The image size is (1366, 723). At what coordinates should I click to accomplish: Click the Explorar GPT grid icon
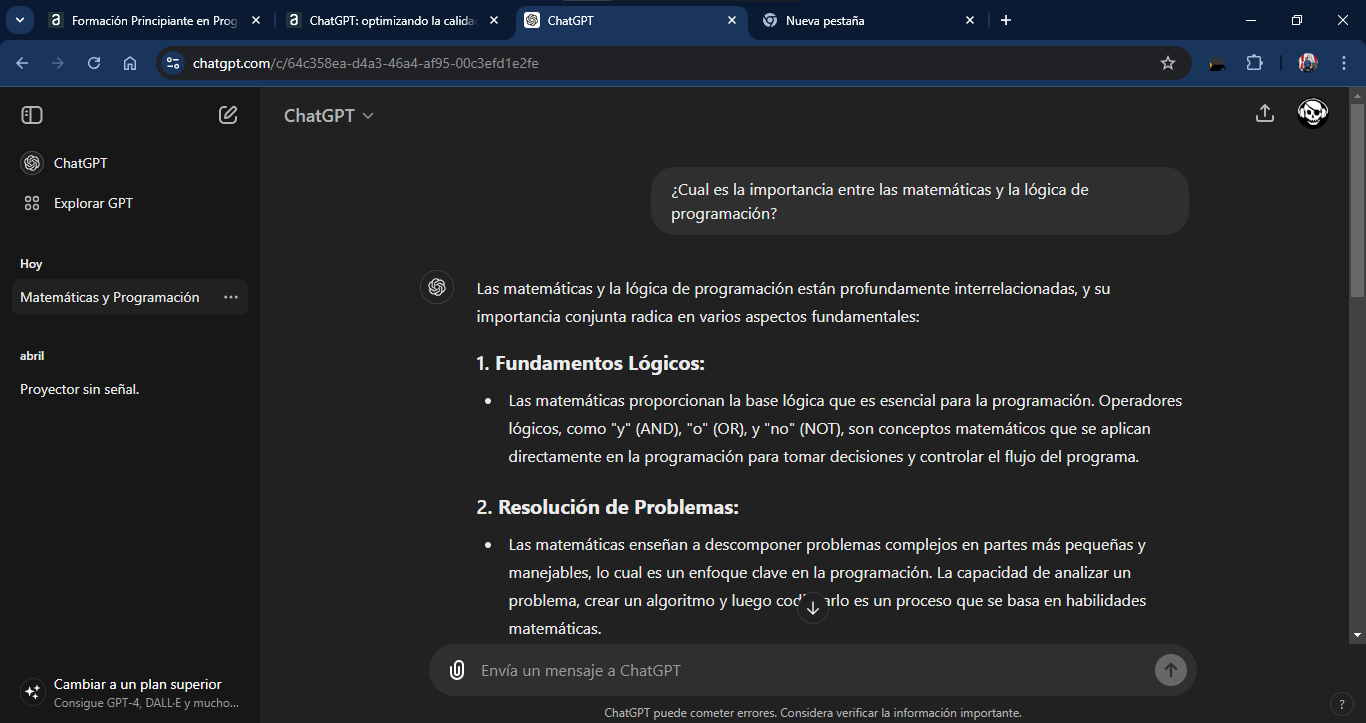pos(32,203)
